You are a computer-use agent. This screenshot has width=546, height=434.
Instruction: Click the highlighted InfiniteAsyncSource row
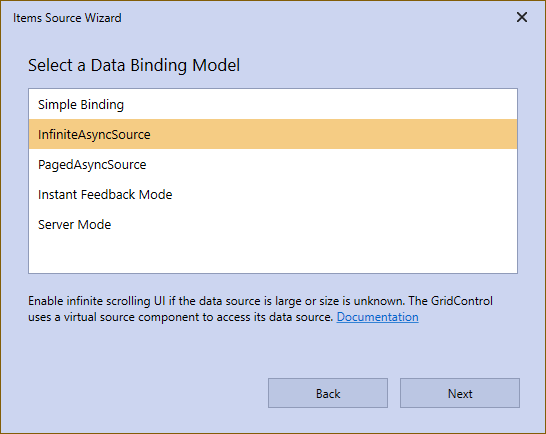tap(273, 134)
